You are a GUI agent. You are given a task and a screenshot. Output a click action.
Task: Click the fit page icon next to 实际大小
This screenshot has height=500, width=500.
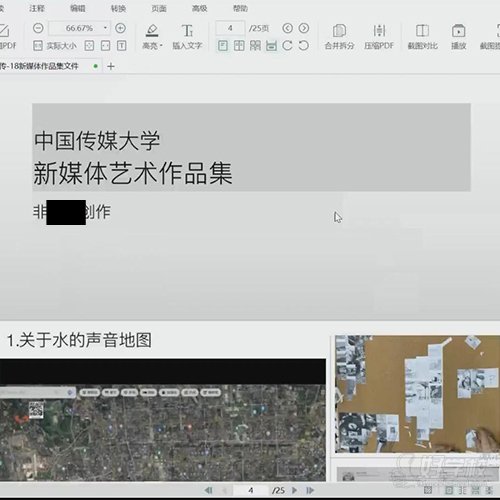tap(89, 45)
